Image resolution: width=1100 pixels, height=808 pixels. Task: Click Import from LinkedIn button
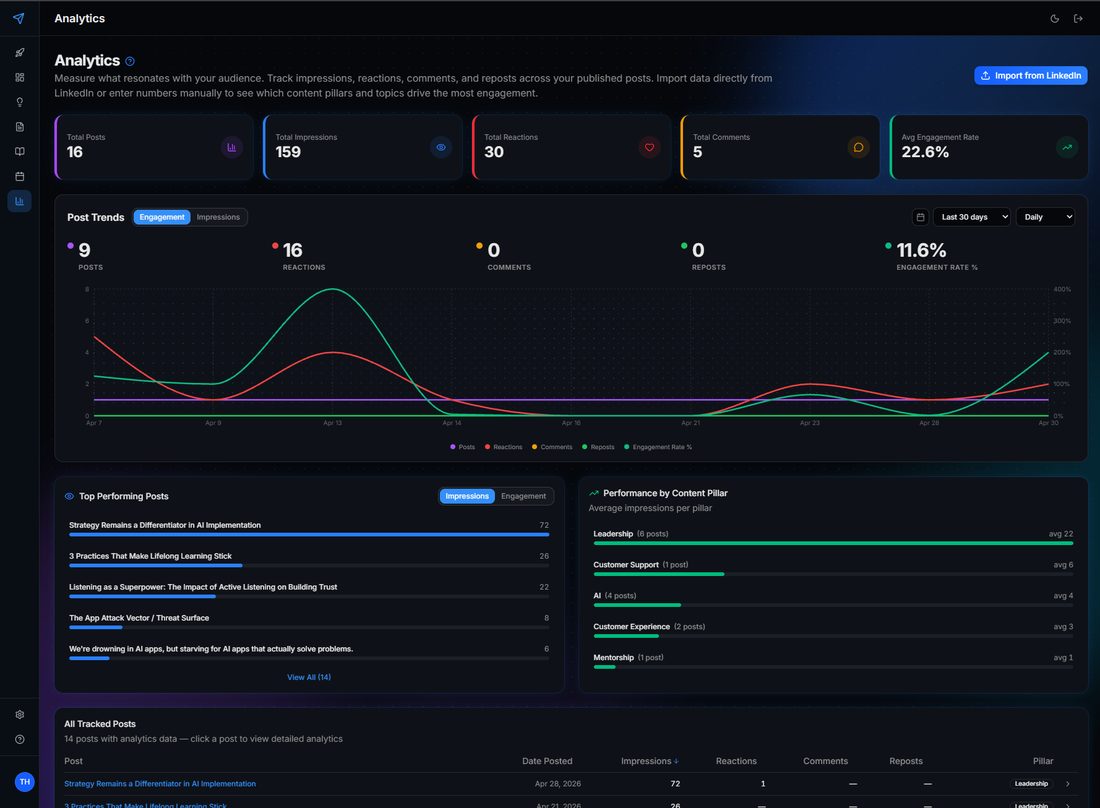[x=1031, y=76]
